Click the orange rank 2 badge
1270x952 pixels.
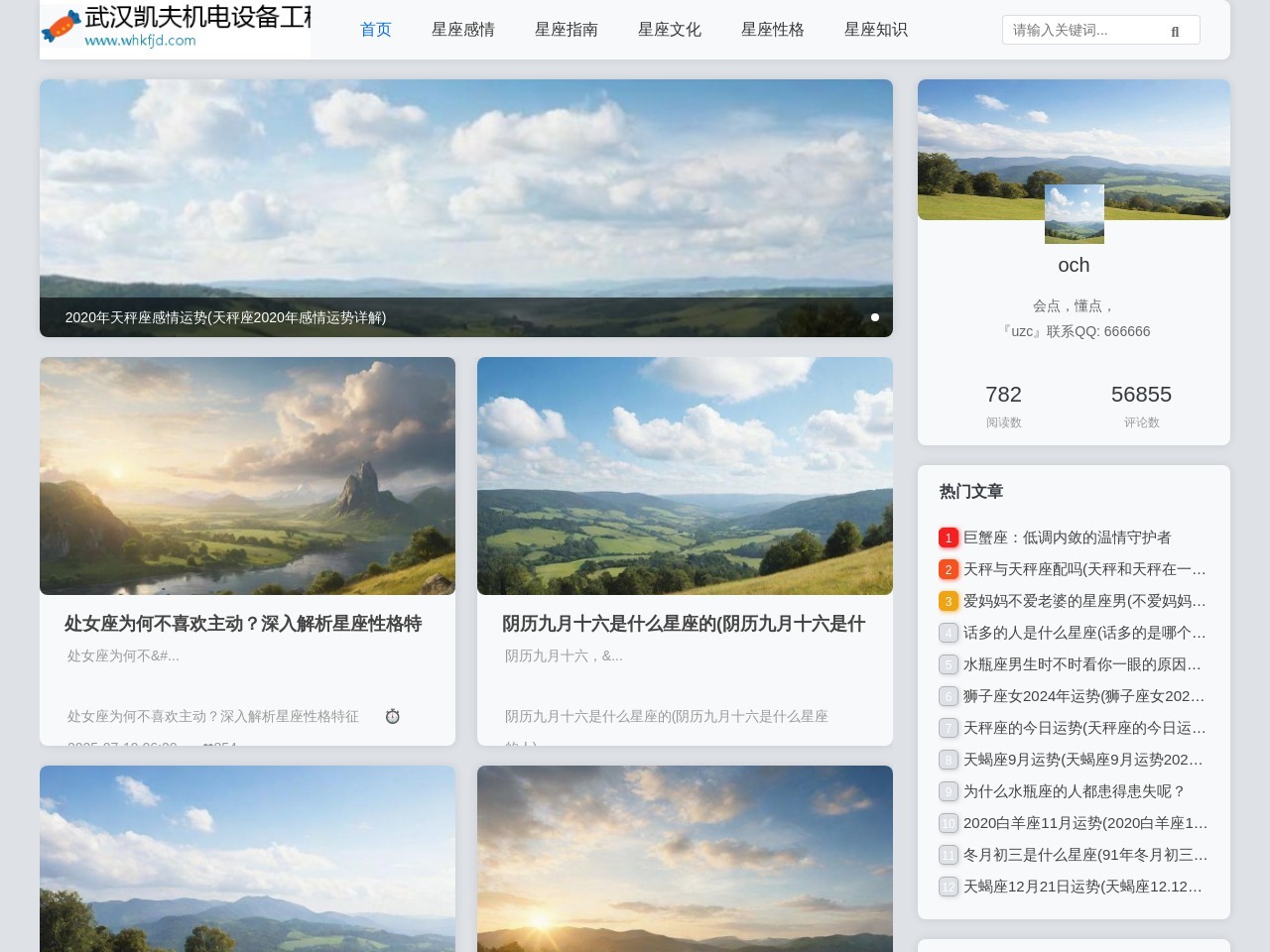948,569
